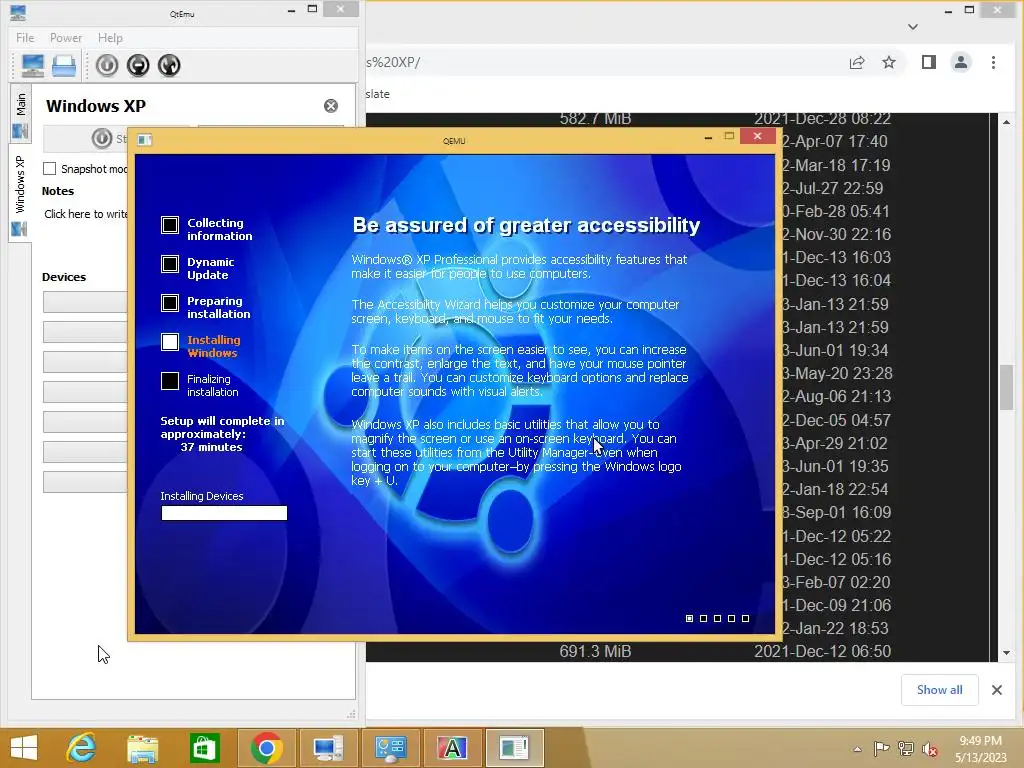The width and height of the screenshot is (1024, 768).
Task: Open the Help menu in QtEmu
Action: coord(110,38)
